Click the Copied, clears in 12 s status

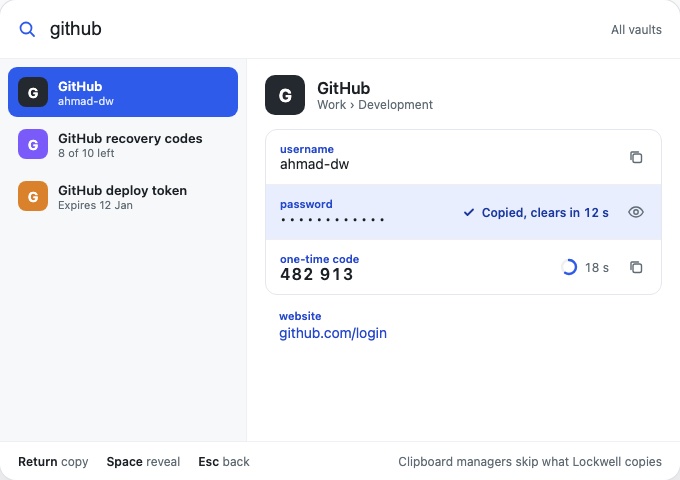coord(536,212)
